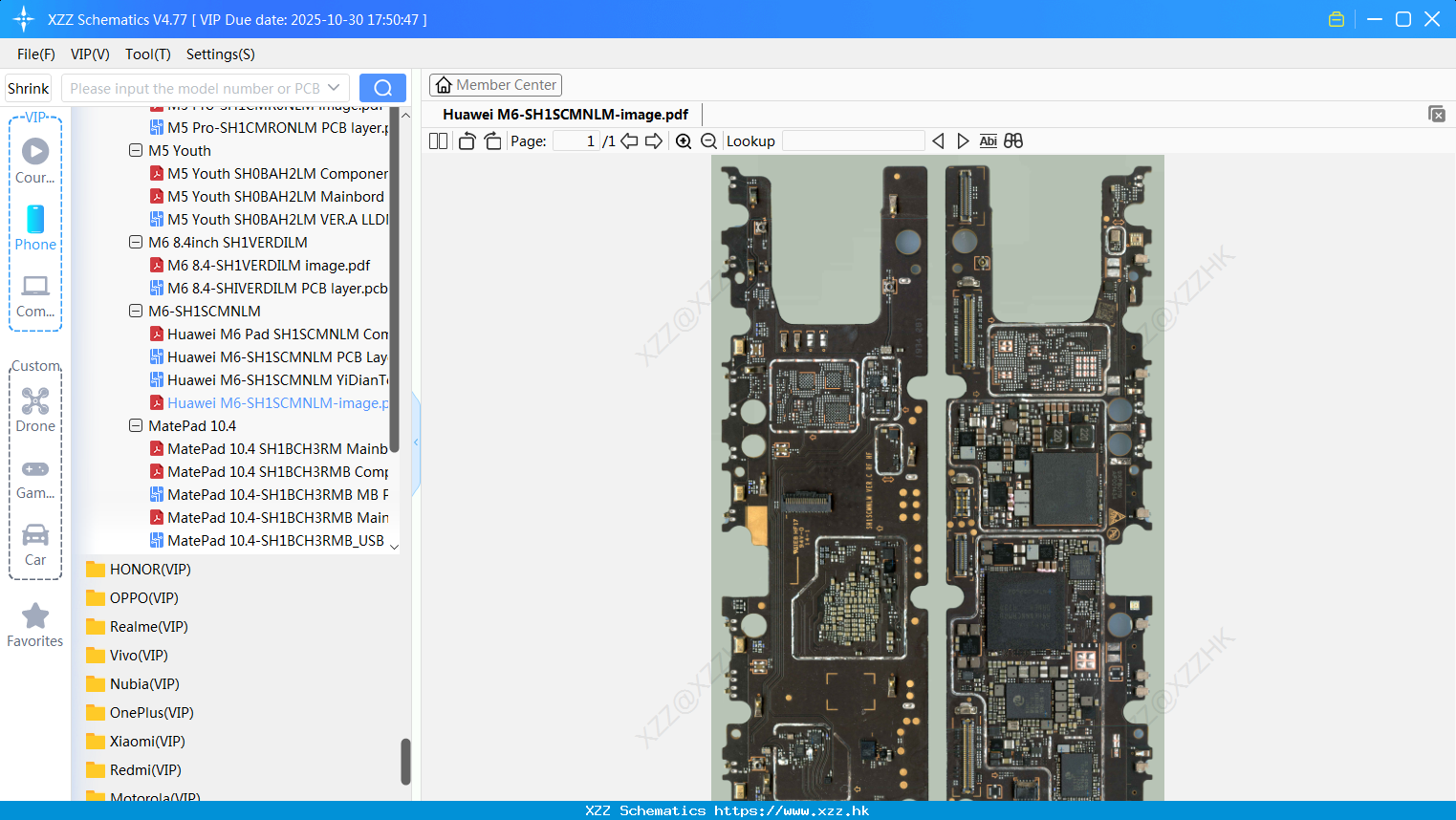1456x820 pixels.
Task: Collapse the M5 Youth tree node
Action: click(x=136, y=150)
